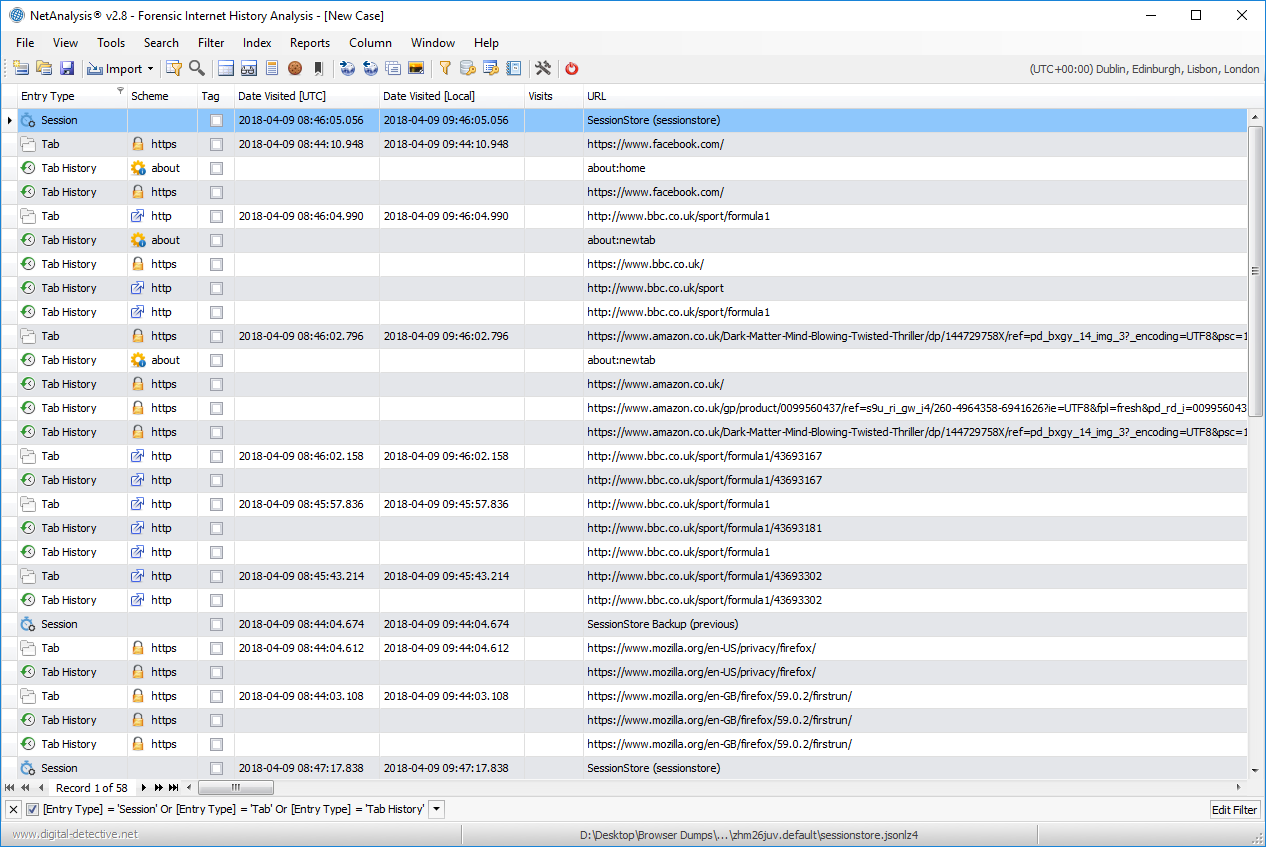Click the cookie icon in toolbar

coord(295,69)
